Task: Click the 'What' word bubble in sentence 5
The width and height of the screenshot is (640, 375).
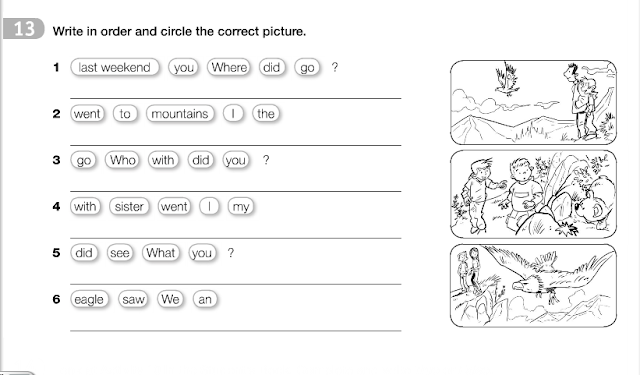Action: 161,253
